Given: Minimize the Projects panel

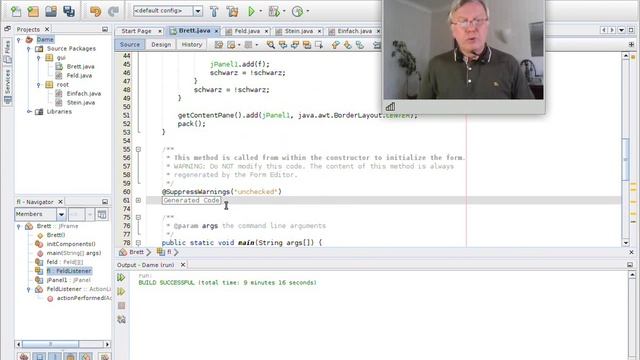Looking at the screenshot, I should [x=105, y=29].
